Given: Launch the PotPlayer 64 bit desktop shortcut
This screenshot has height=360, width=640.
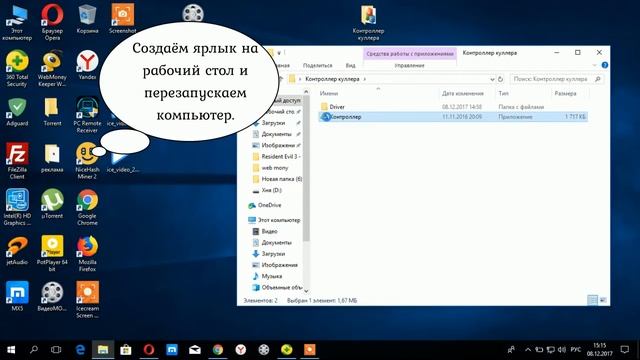Looking at the screenshot, I should click(x=52, y=253).
